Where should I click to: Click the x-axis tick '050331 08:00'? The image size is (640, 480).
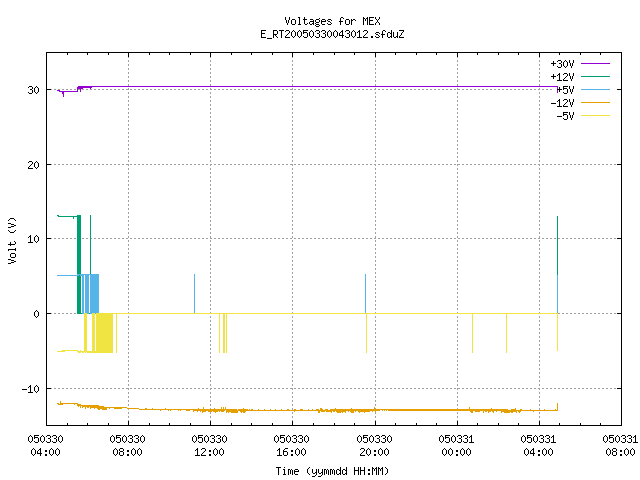click(x=620, y=446)
